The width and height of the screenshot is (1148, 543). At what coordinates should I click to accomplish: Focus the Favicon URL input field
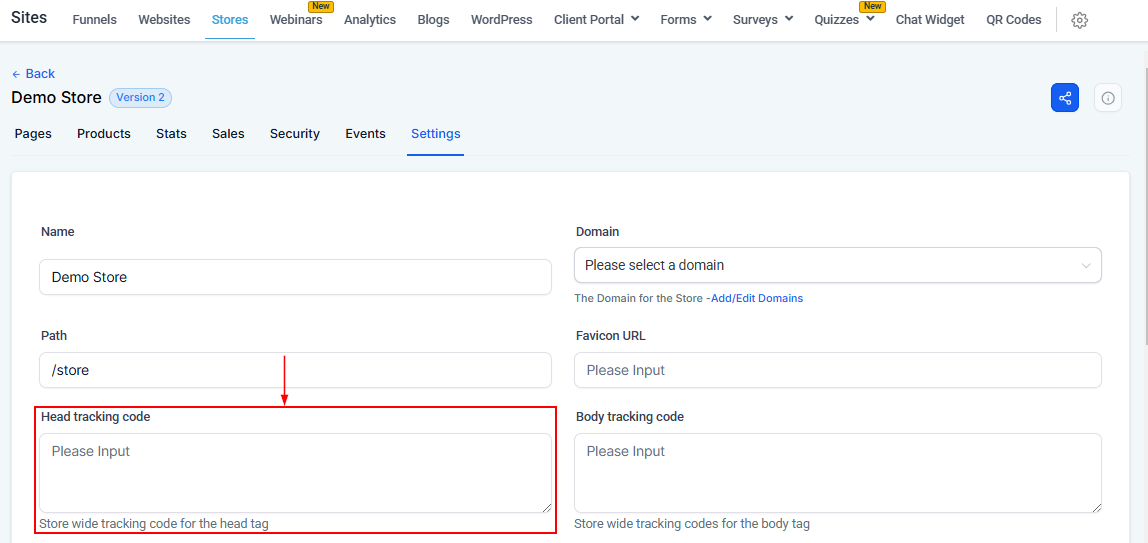[x=837, y=370]
